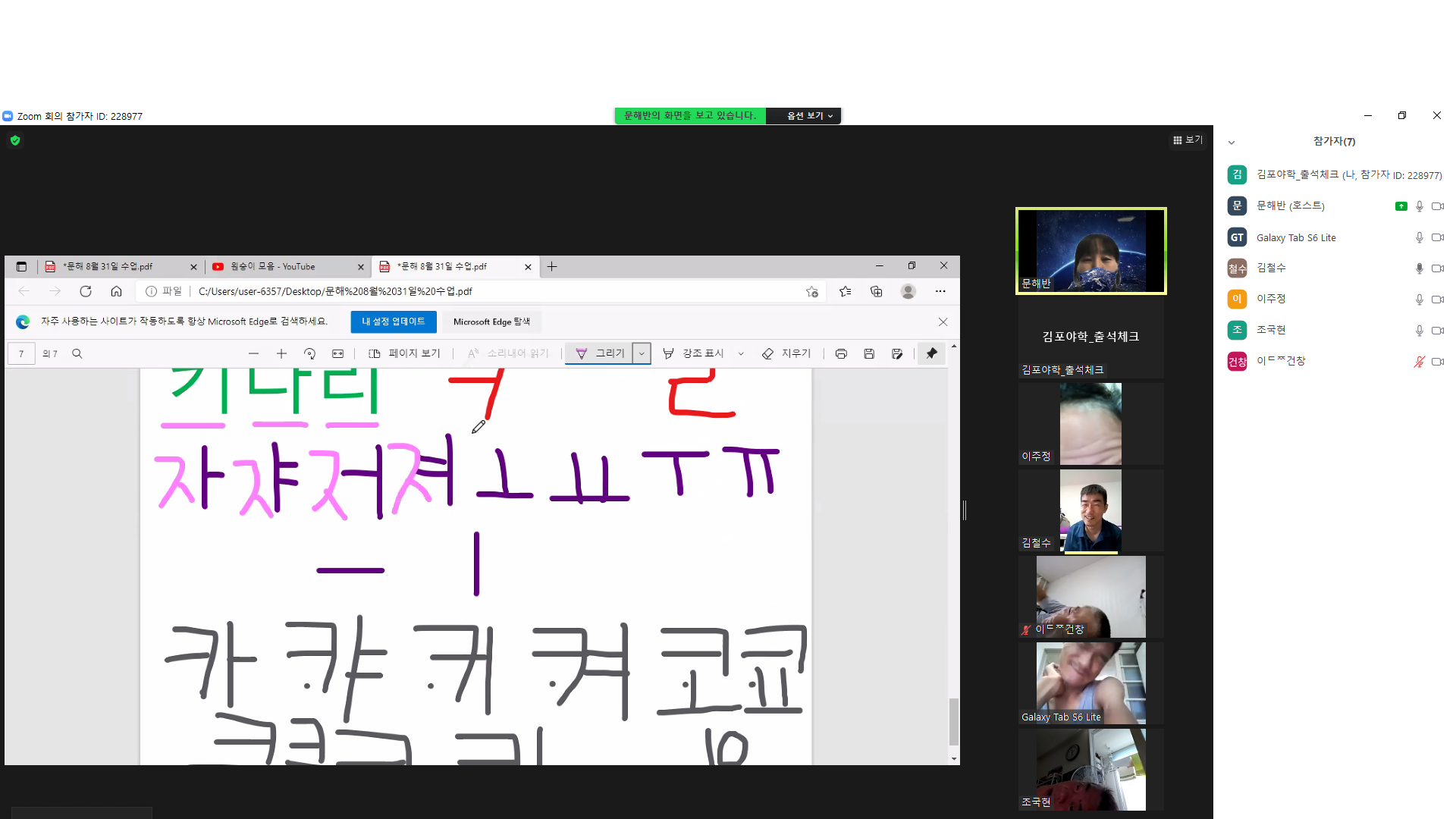Click the add to favorites star in address bar

812,291
